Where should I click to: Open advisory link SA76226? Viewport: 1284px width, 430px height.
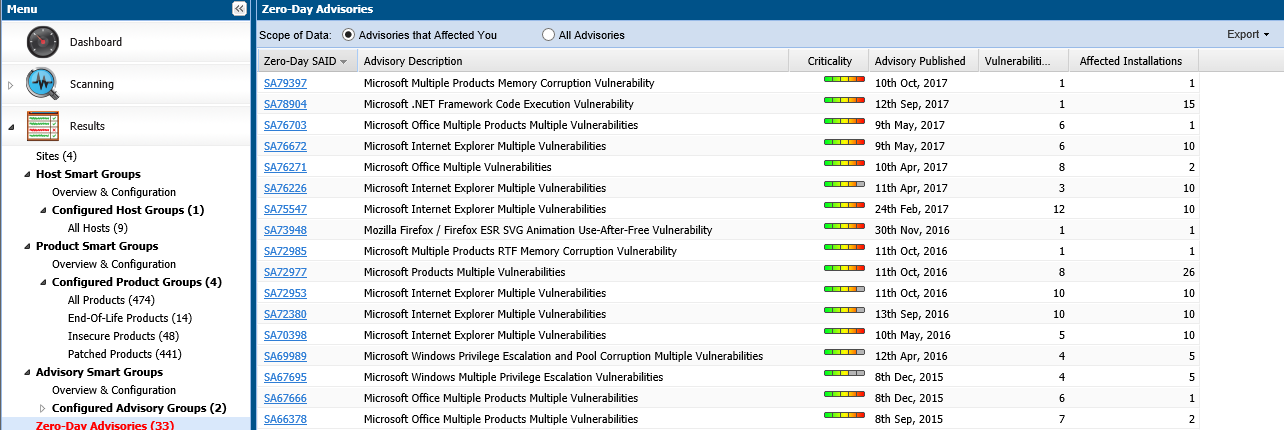point(285,188)
